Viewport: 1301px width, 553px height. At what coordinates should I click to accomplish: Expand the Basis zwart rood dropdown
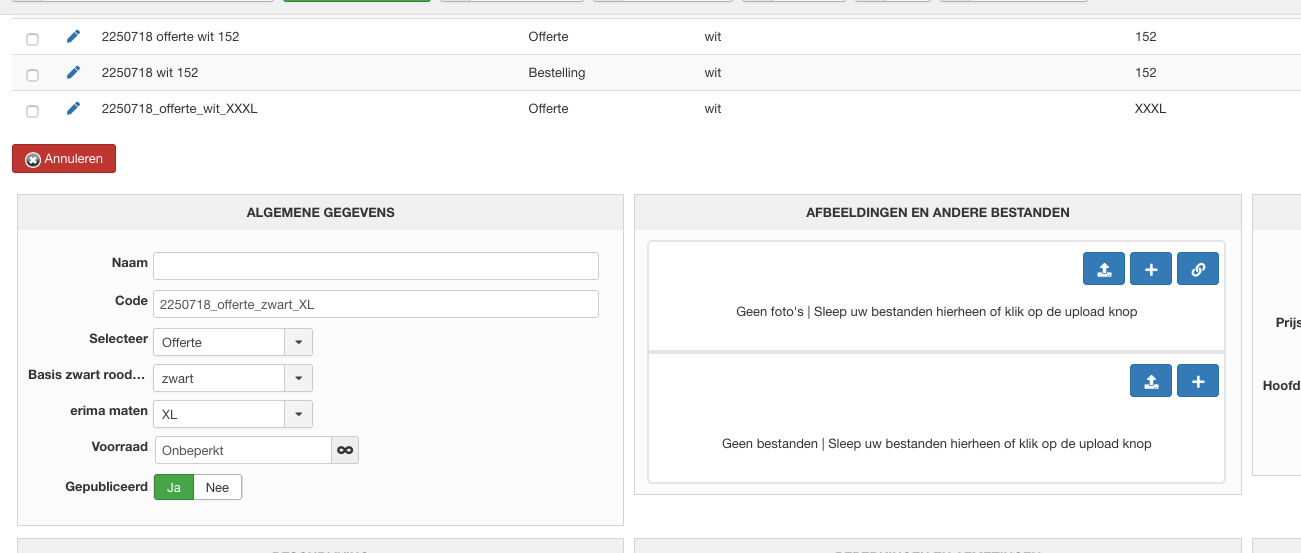(298, 378)
